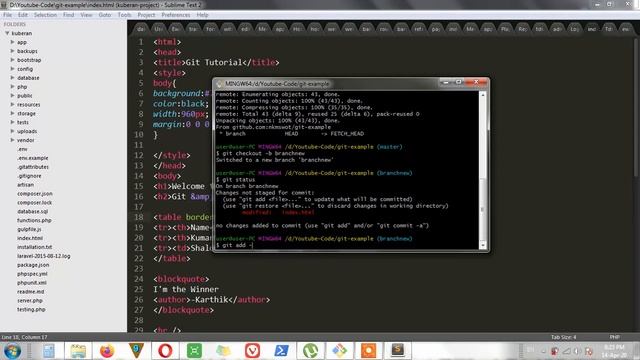640x360 pixels.
Task: Expand the app folder arrow
Action: coord(13,42)
